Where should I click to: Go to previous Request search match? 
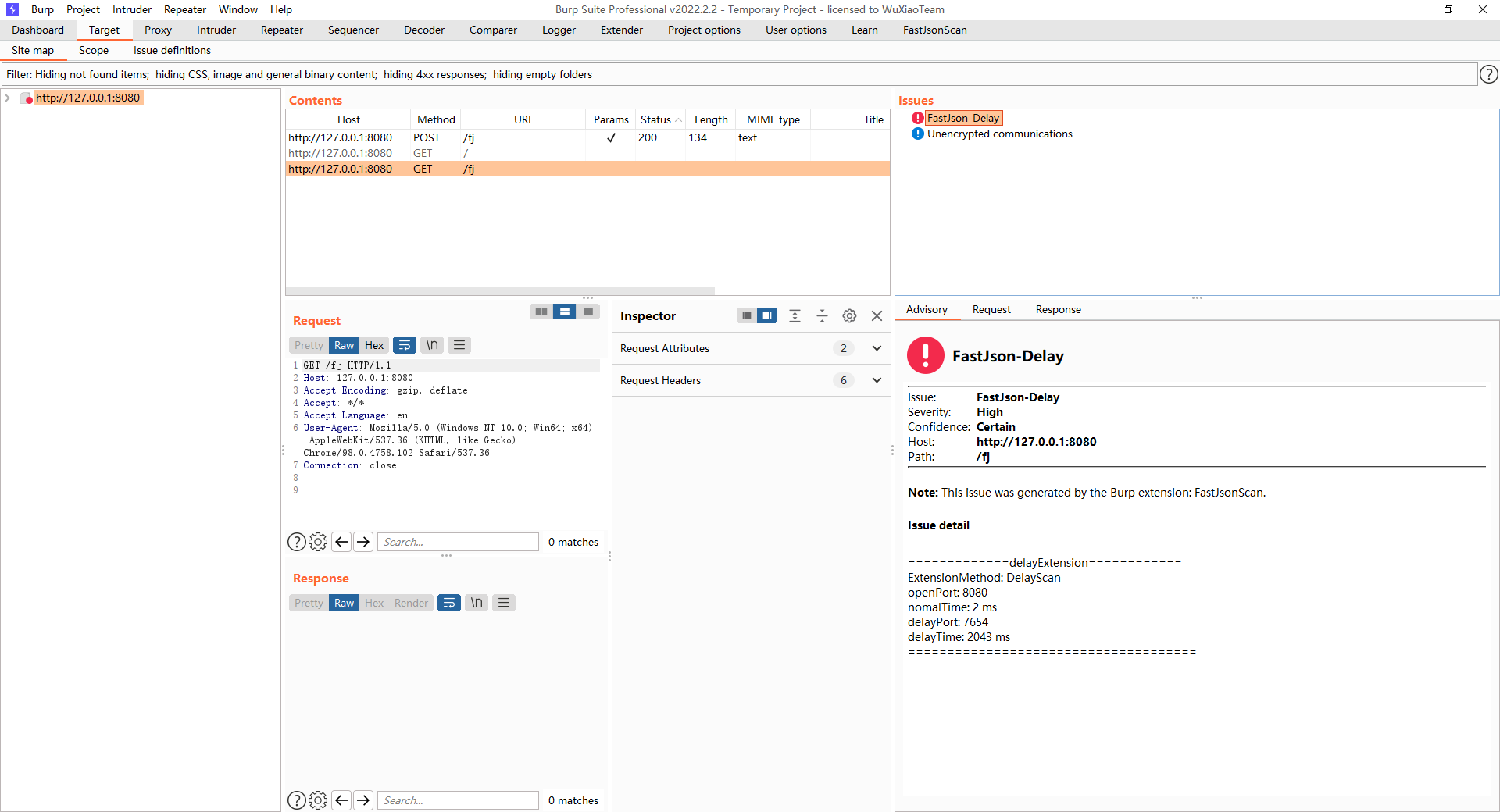click(341, 542)
